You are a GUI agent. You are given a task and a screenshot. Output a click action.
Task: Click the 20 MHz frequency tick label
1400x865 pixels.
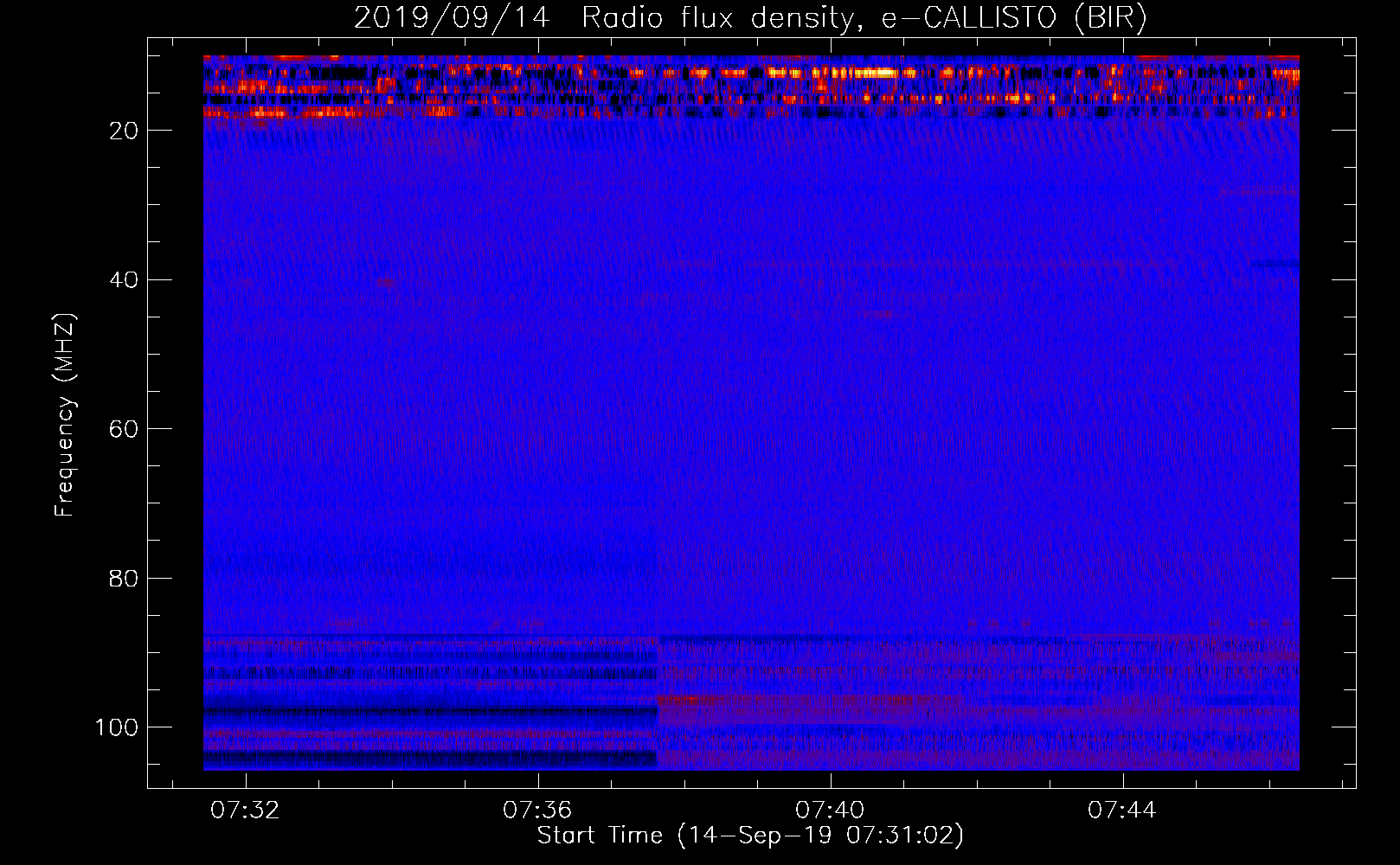click(124, 131)
